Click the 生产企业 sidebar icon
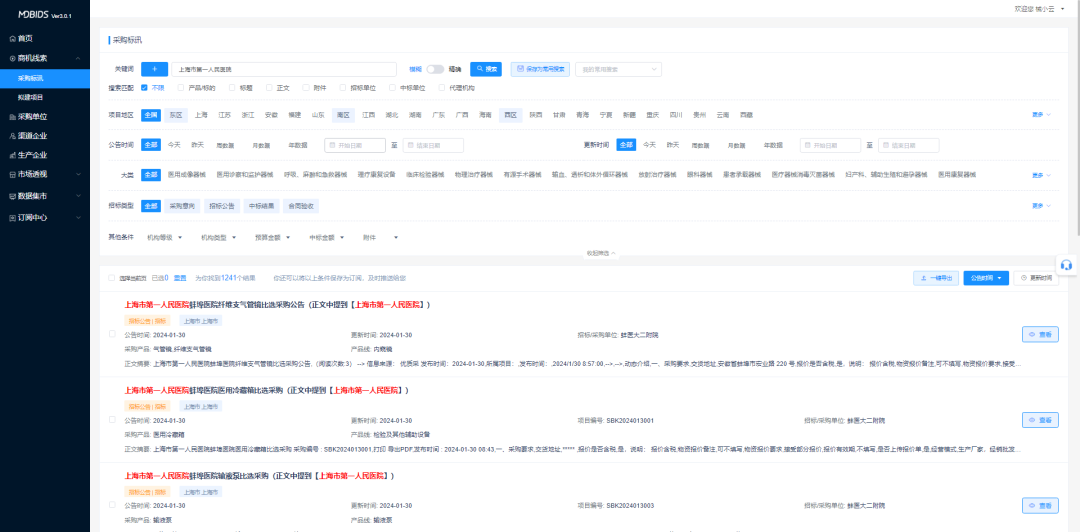The width and height of the screenshot is (1080, 532). [12, 155]
